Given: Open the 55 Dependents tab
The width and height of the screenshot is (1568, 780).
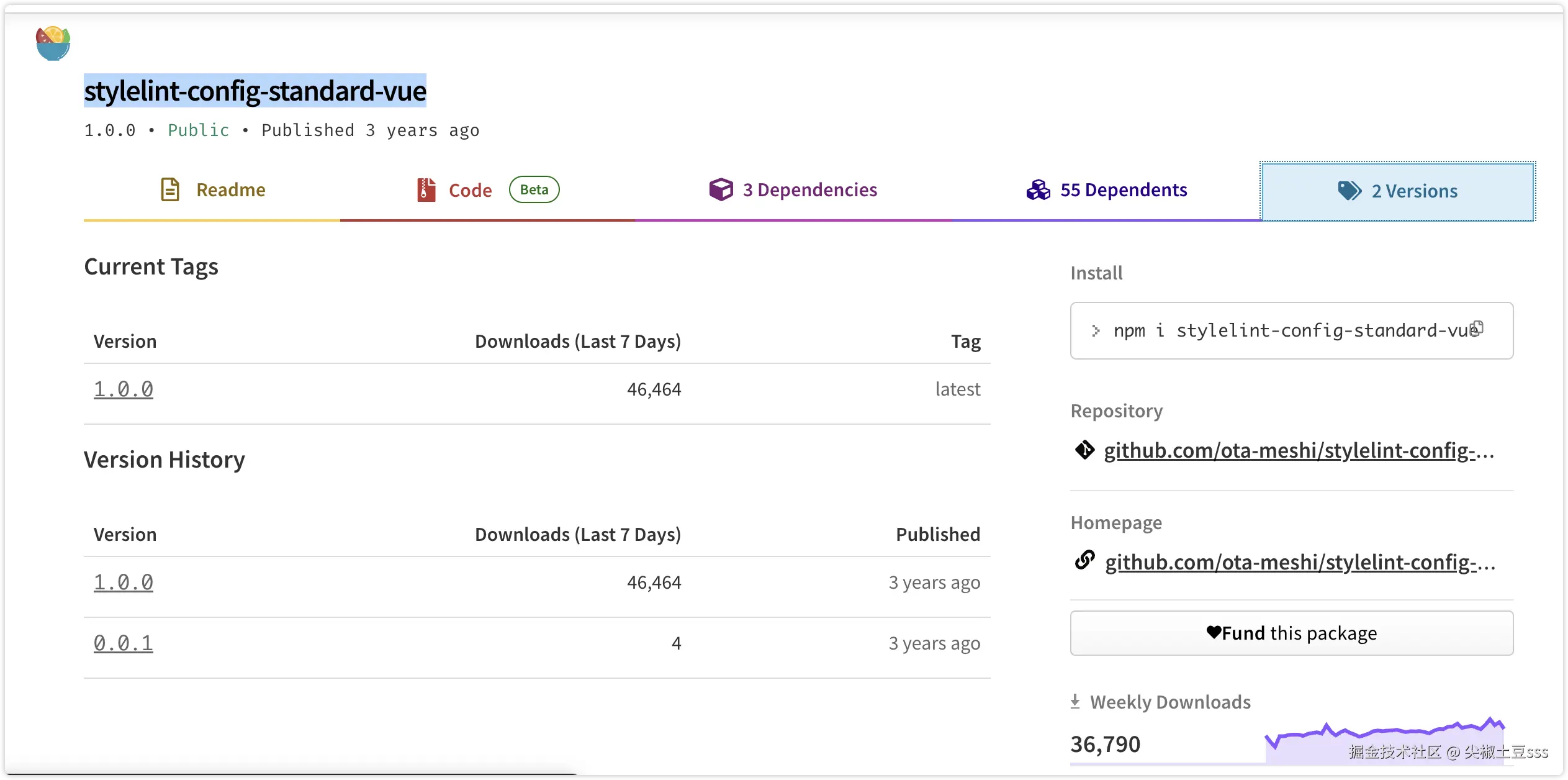Looking at the screenshot, I should [1123, 189].
